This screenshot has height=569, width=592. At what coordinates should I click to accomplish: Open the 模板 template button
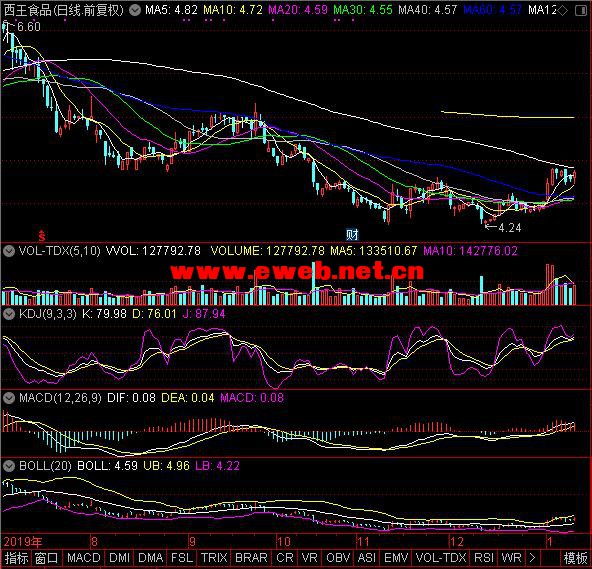point(575,558)
